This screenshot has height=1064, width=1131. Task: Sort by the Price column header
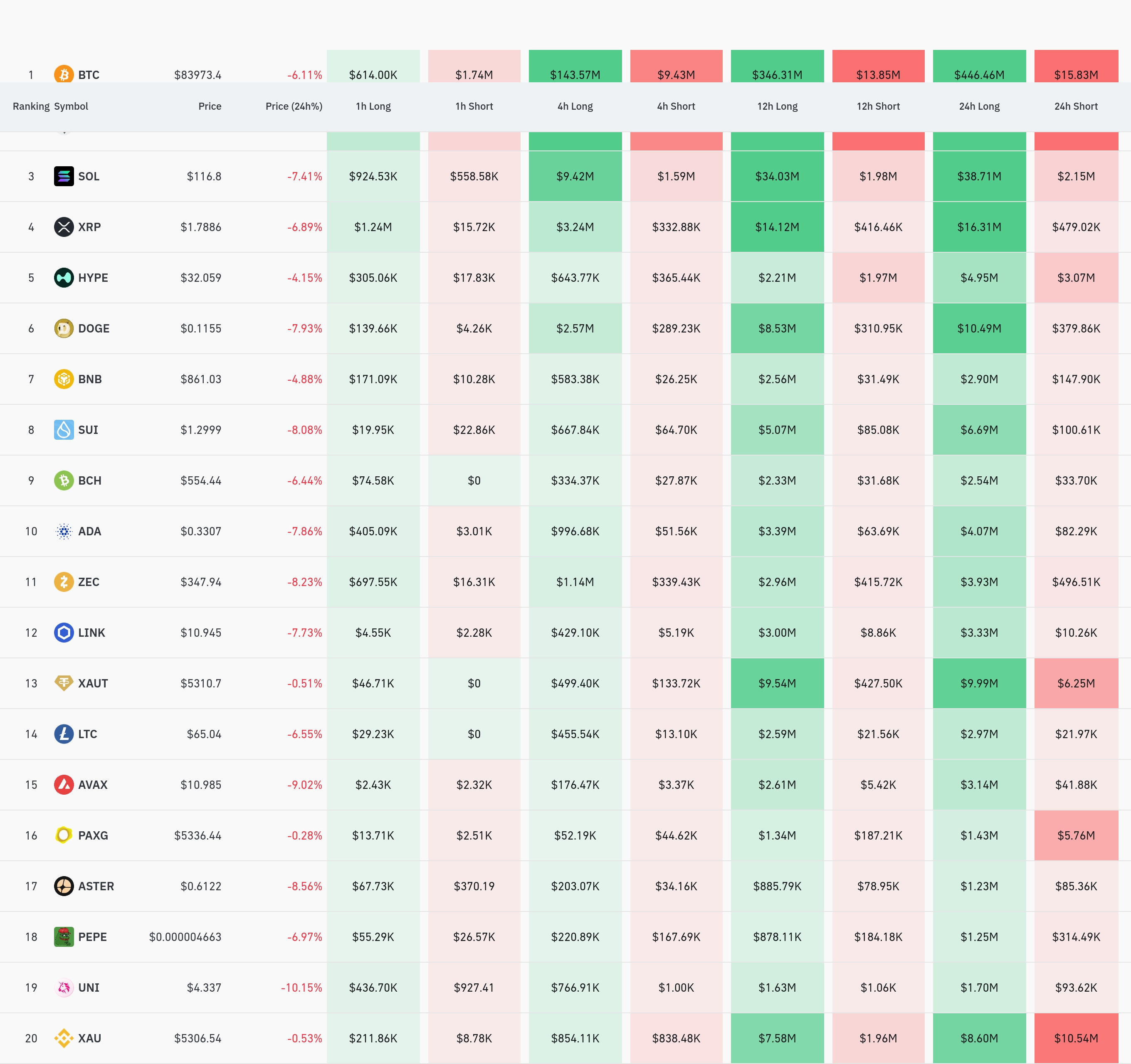click(210, 106)
